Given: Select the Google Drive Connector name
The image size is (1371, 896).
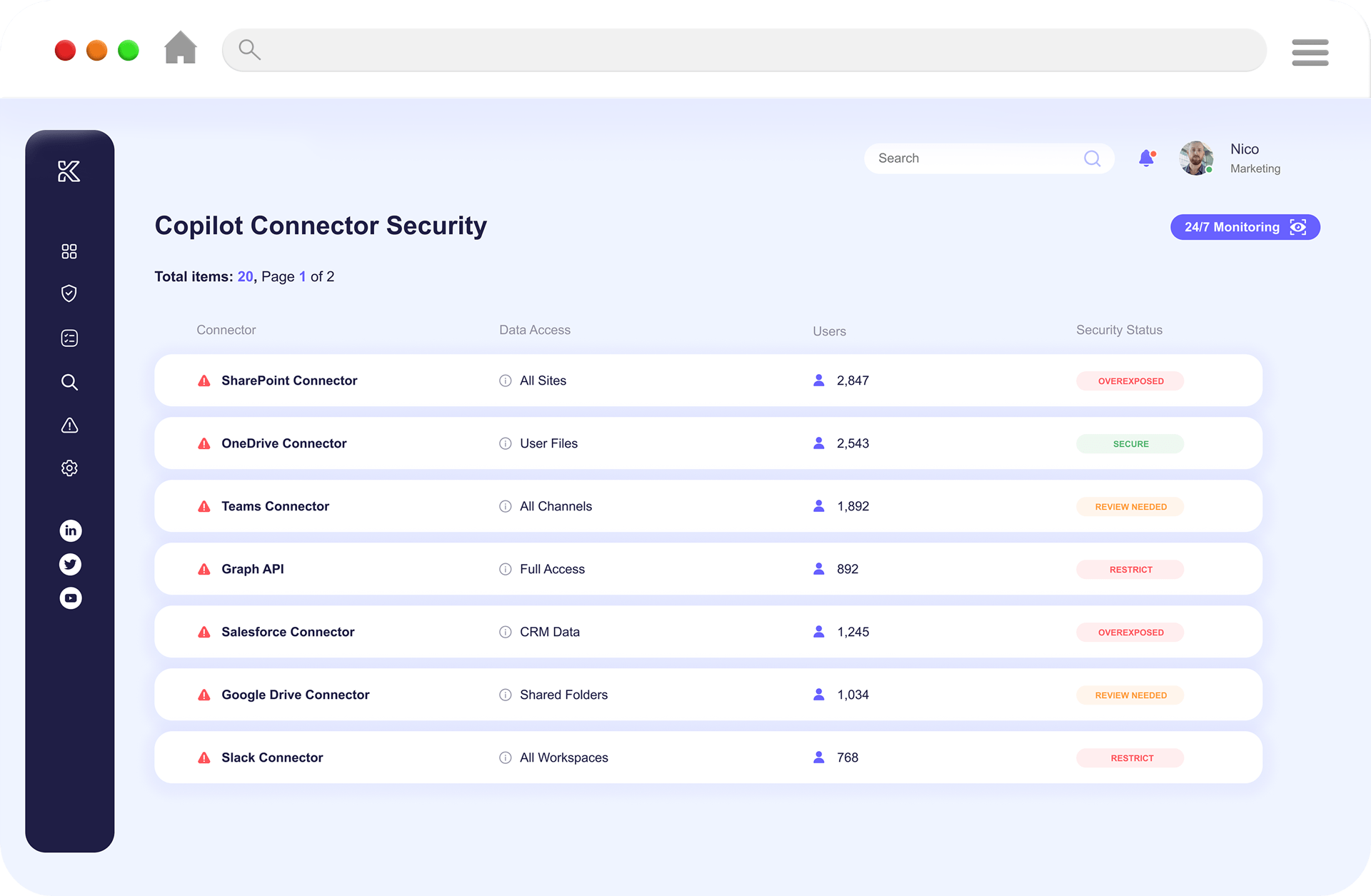Looking at the screenshot, I should (x=296, y=695).
